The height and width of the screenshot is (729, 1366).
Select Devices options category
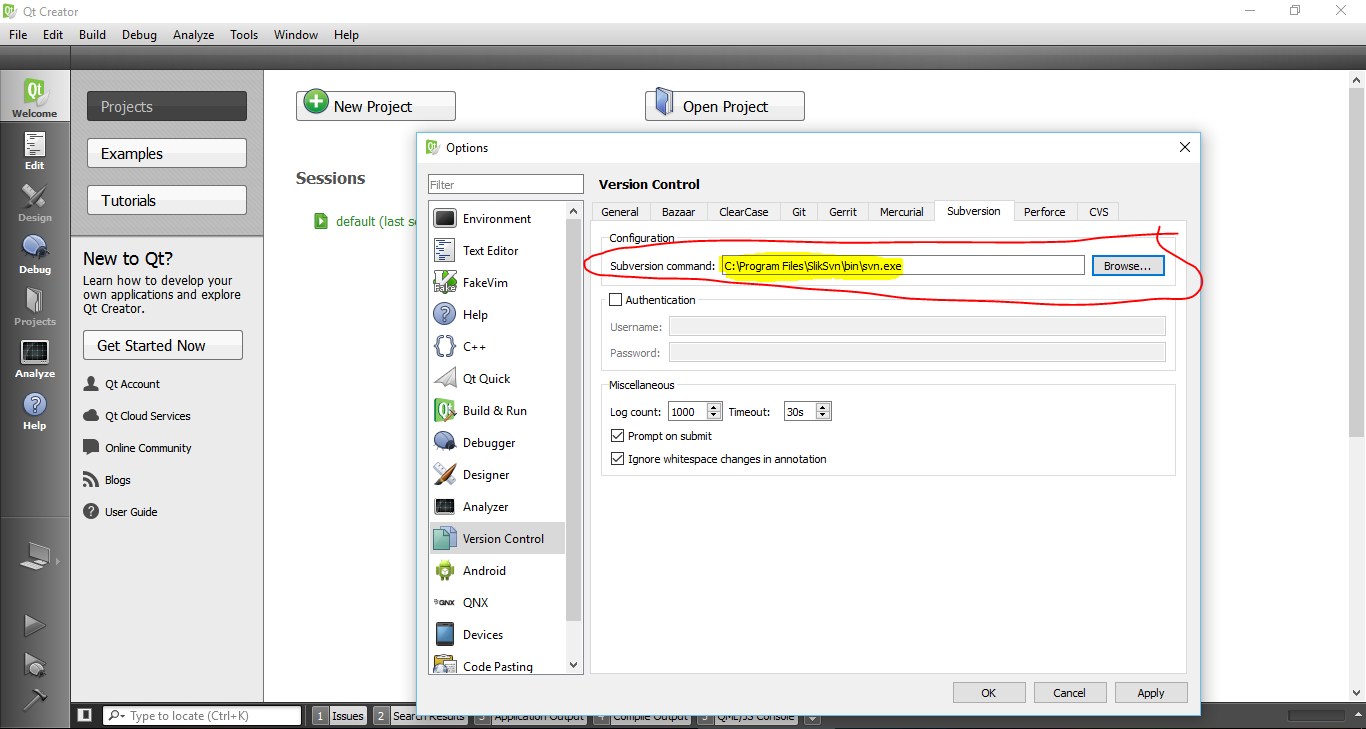tap(497, 635)
